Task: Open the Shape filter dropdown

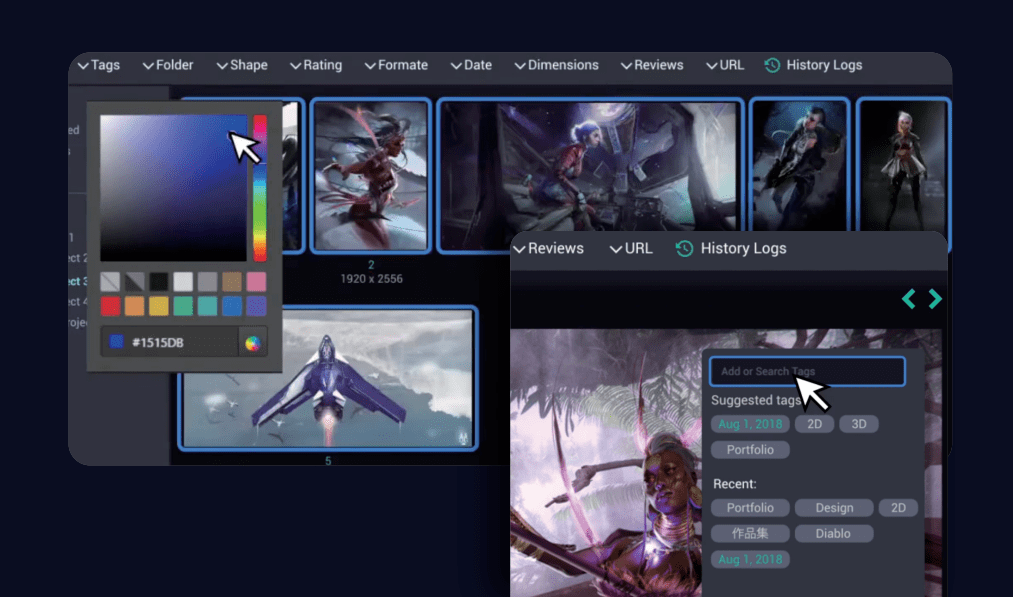Action: 242,65
